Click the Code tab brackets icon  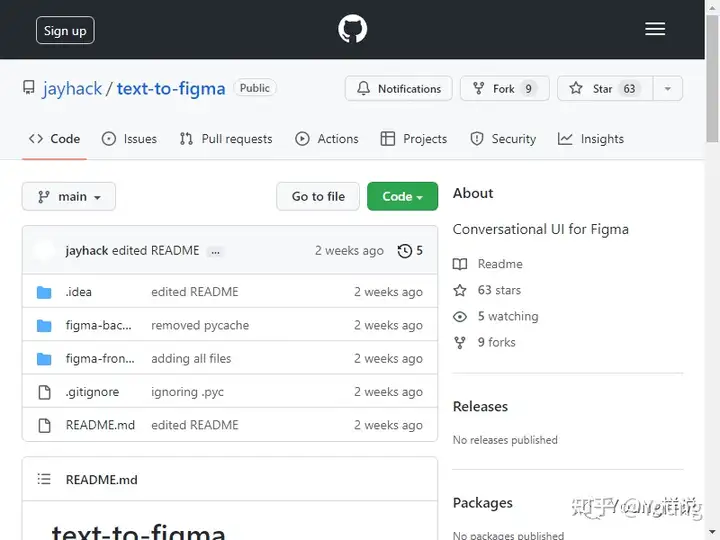36,139
